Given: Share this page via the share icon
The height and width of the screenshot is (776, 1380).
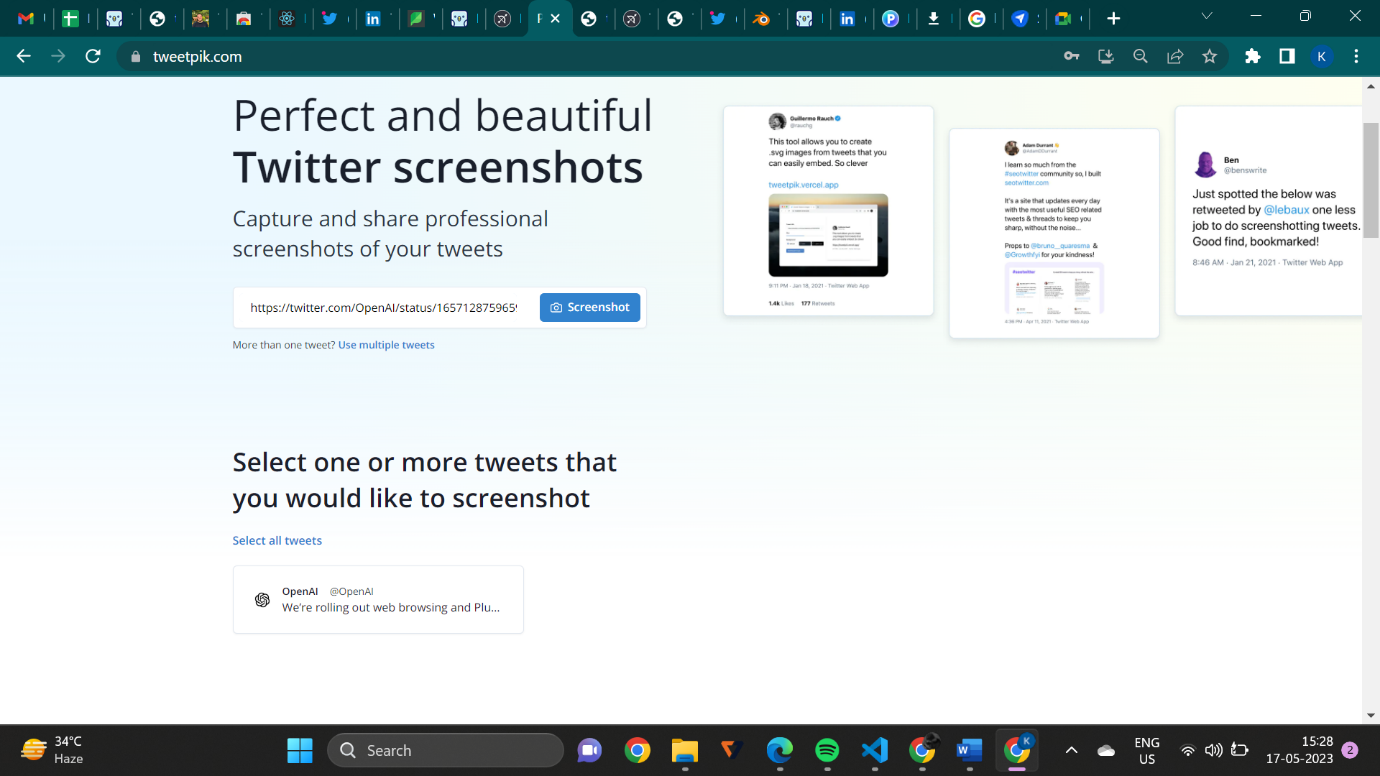Looking at the screenshot, I should pyautogui.click(x=1175, y=57).
